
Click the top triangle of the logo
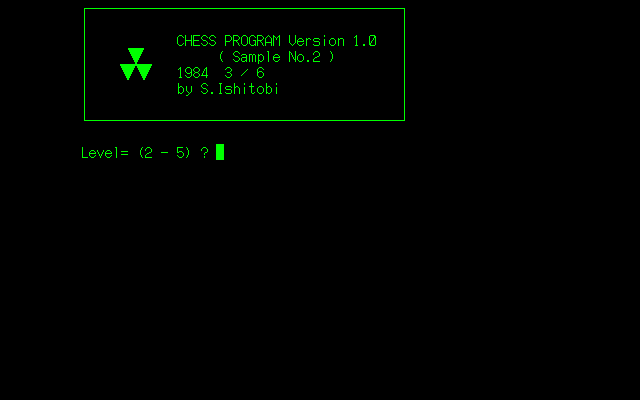pos(136,56)
